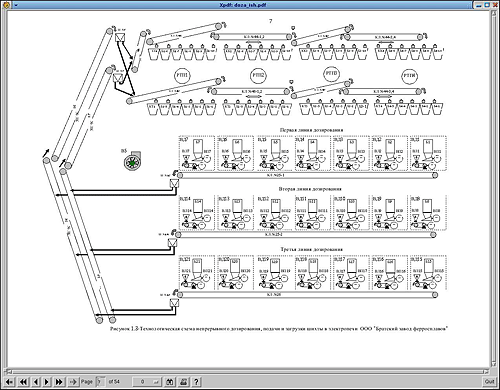This screenshot has width=500, height=390.
Task: Click the vertical scrollbar down arrow
Action: tap(494, 364)
